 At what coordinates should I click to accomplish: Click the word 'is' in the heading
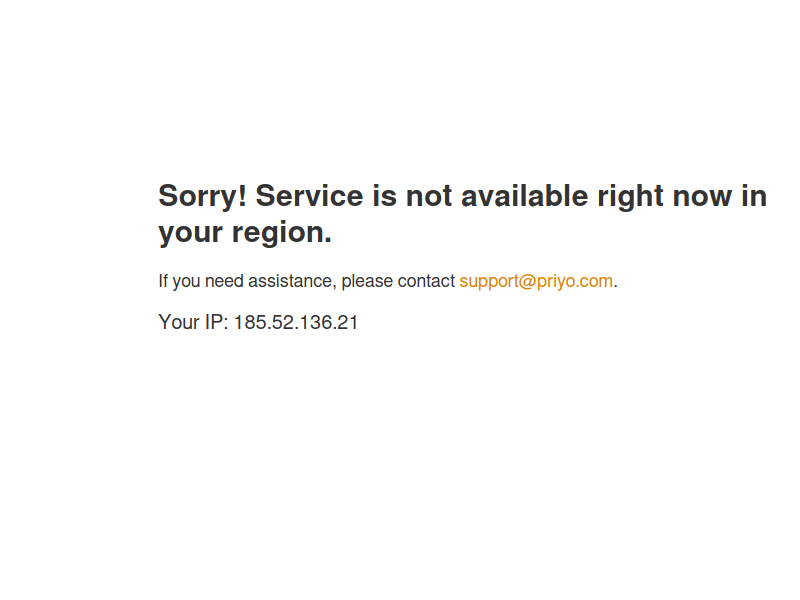click(384, 196)
